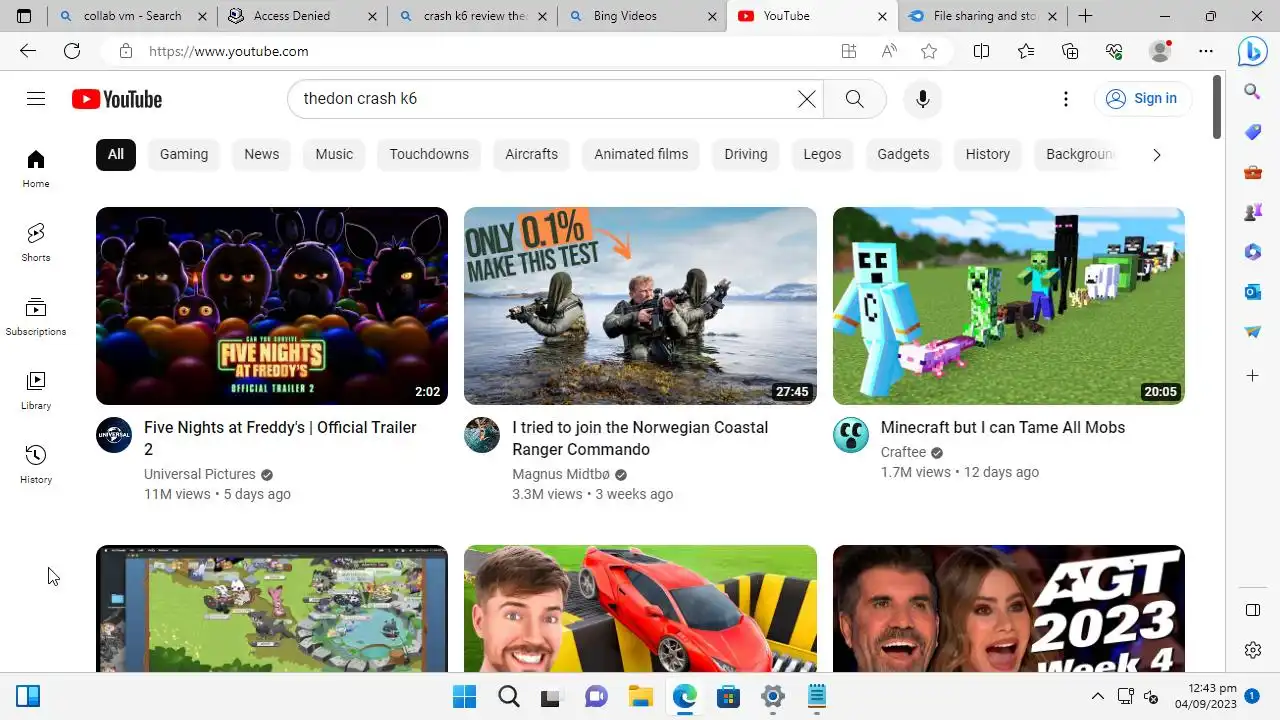Click Read aloud icon in address bar
This screenshot has height=720, width=1280.
889,51
